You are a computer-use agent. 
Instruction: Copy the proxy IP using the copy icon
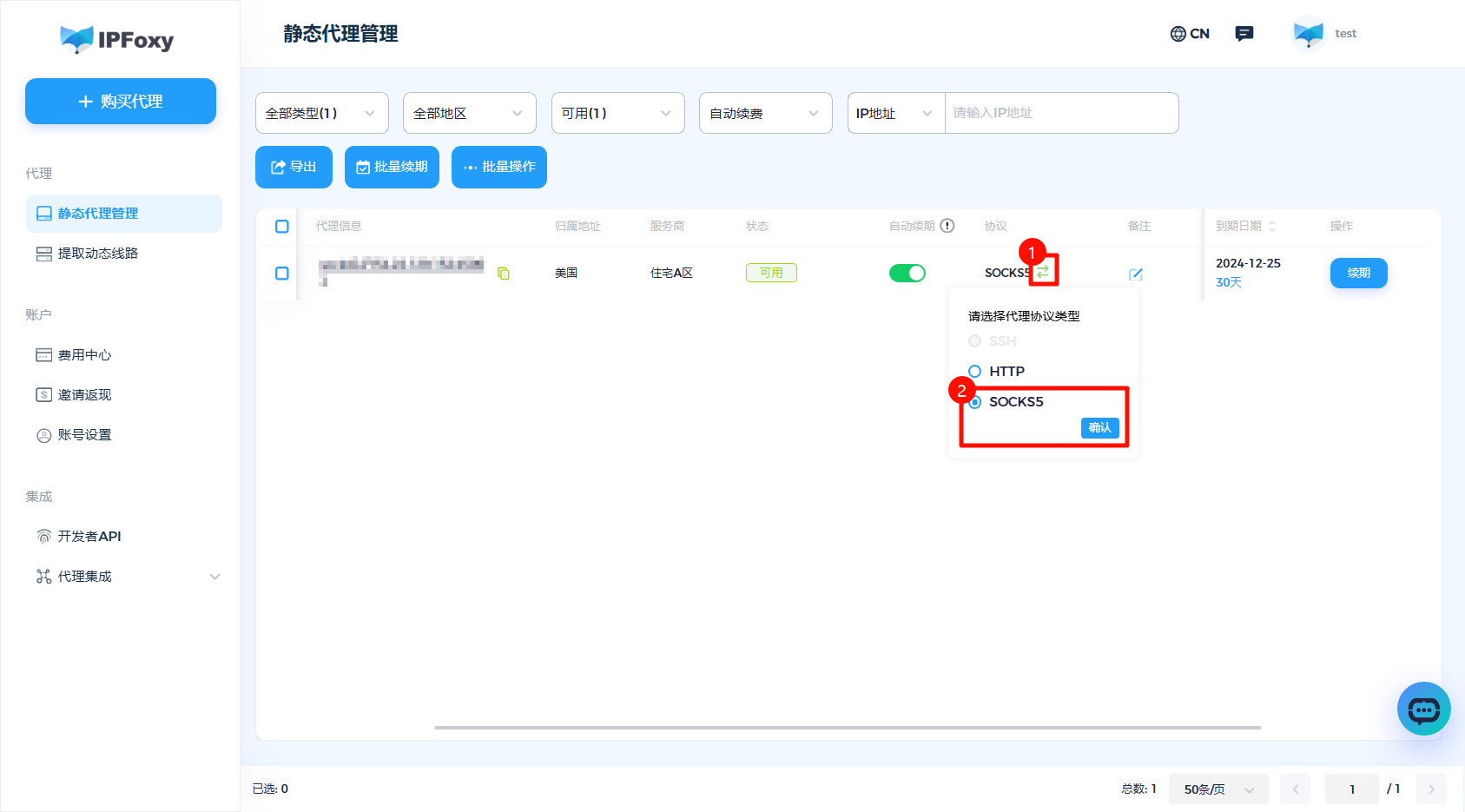pos(505,272)
